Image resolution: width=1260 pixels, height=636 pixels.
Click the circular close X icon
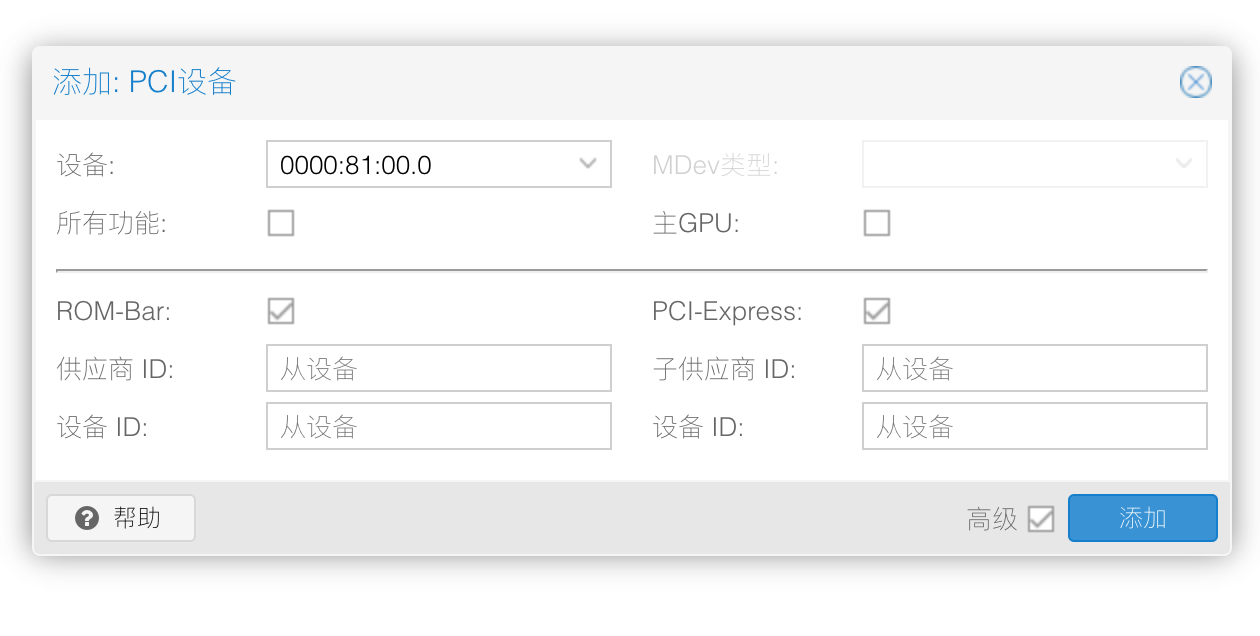coord(1196,82)
